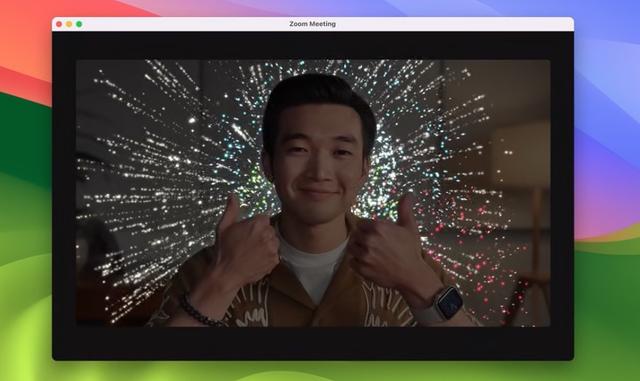Click the "Zoom Meeting" title text
This screenshot has width=640, height=381.
coord(313,24)
